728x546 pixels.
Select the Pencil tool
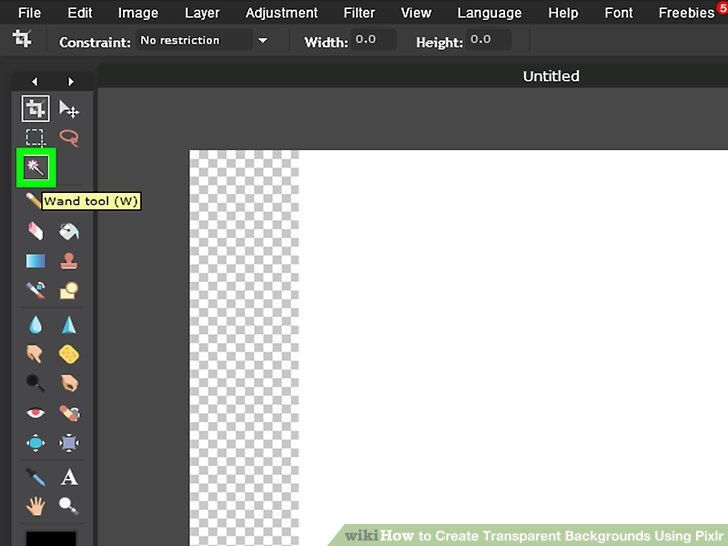[33, 200]
